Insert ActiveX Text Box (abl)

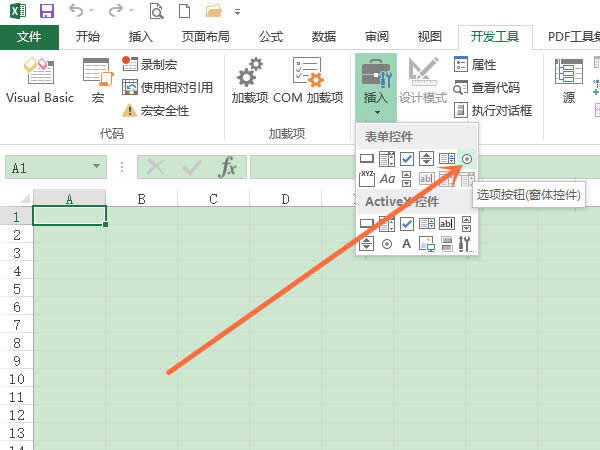point(447,223)
